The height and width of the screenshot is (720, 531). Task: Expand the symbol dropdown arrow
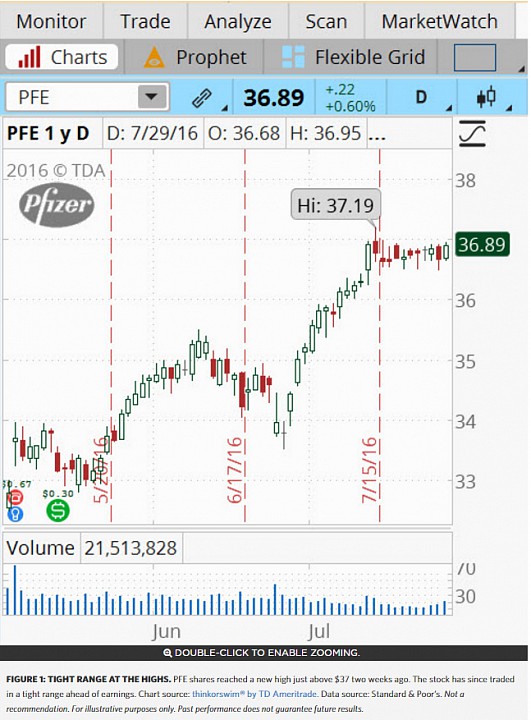[152, 97]
